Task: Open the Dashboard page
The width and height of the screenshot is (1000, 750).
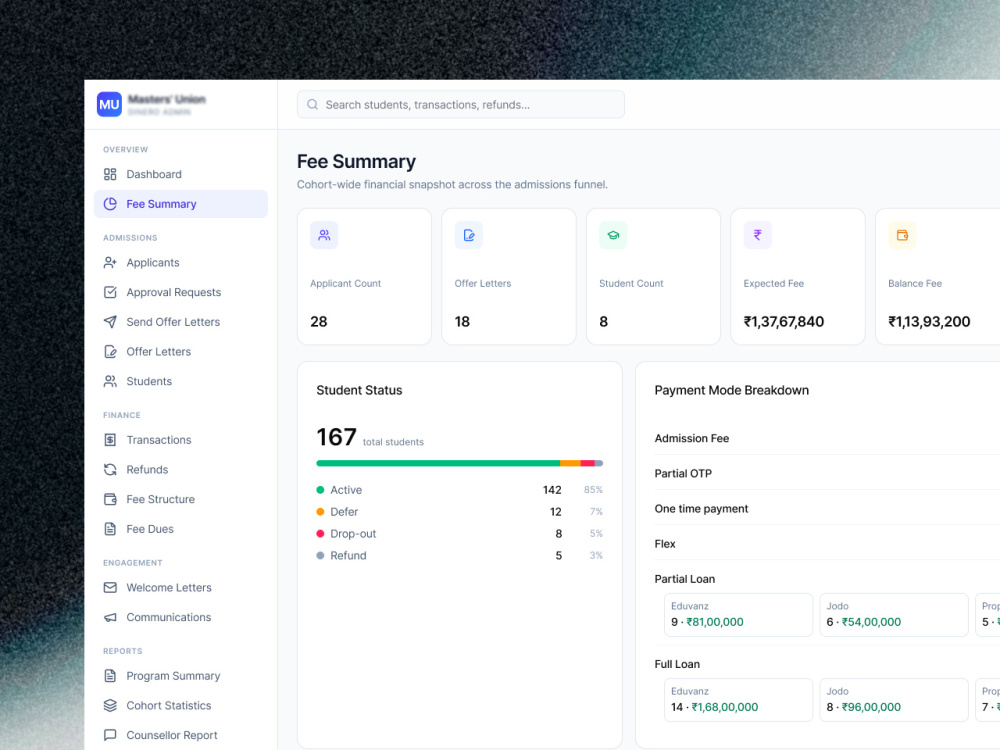Action: tap(180, 174)
